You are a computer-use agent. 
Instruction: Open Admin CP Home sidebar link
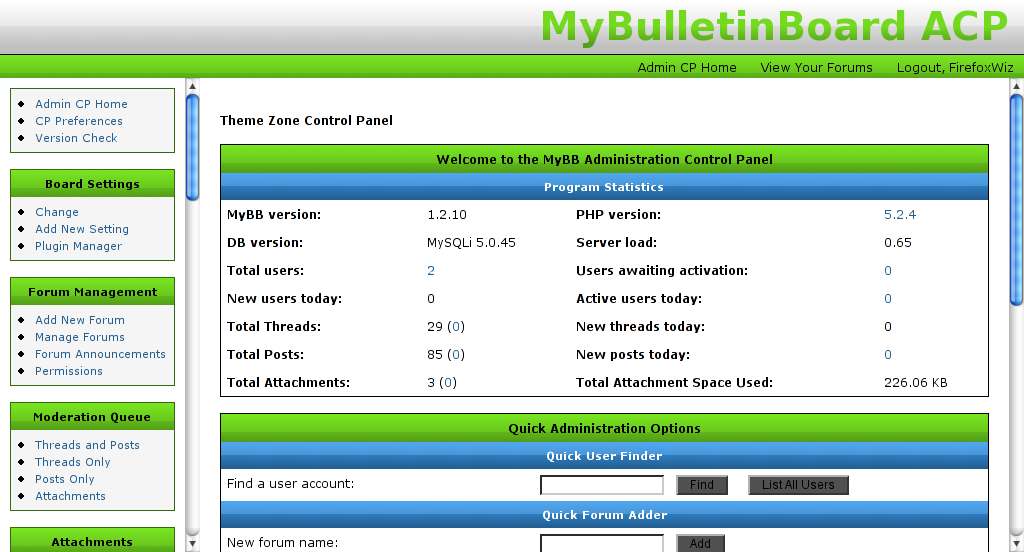point(81,104)
